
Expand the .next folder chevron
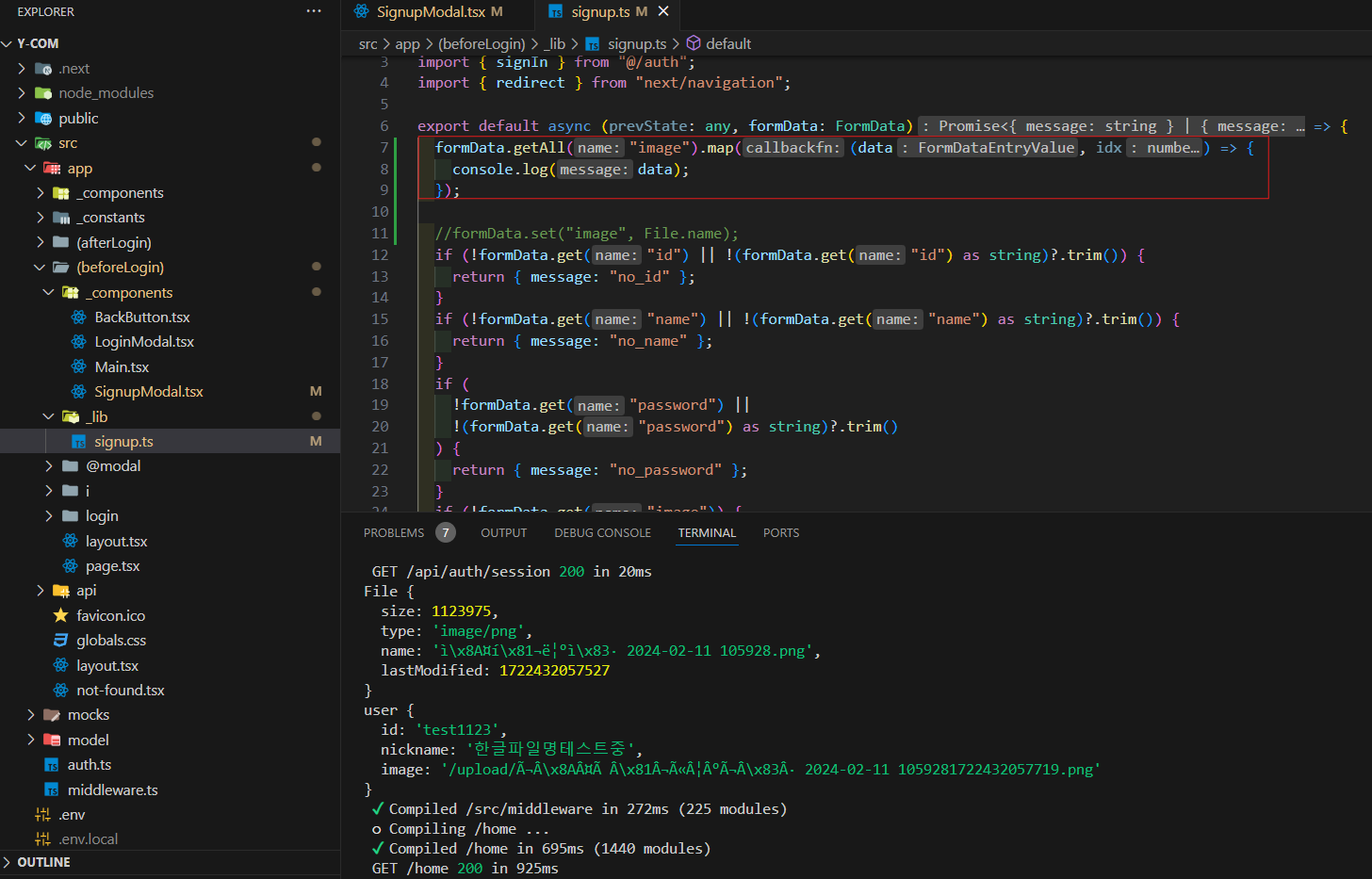23,68
